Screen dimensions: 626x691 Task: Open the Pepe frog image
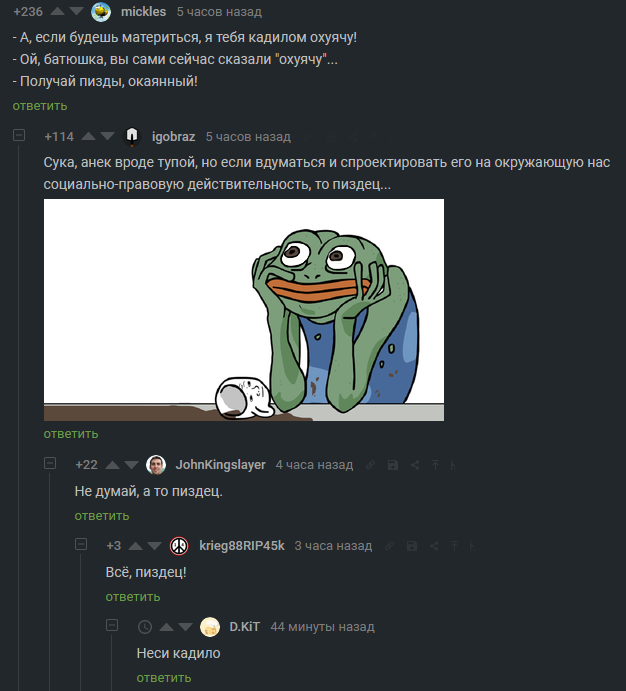(244, 310)
